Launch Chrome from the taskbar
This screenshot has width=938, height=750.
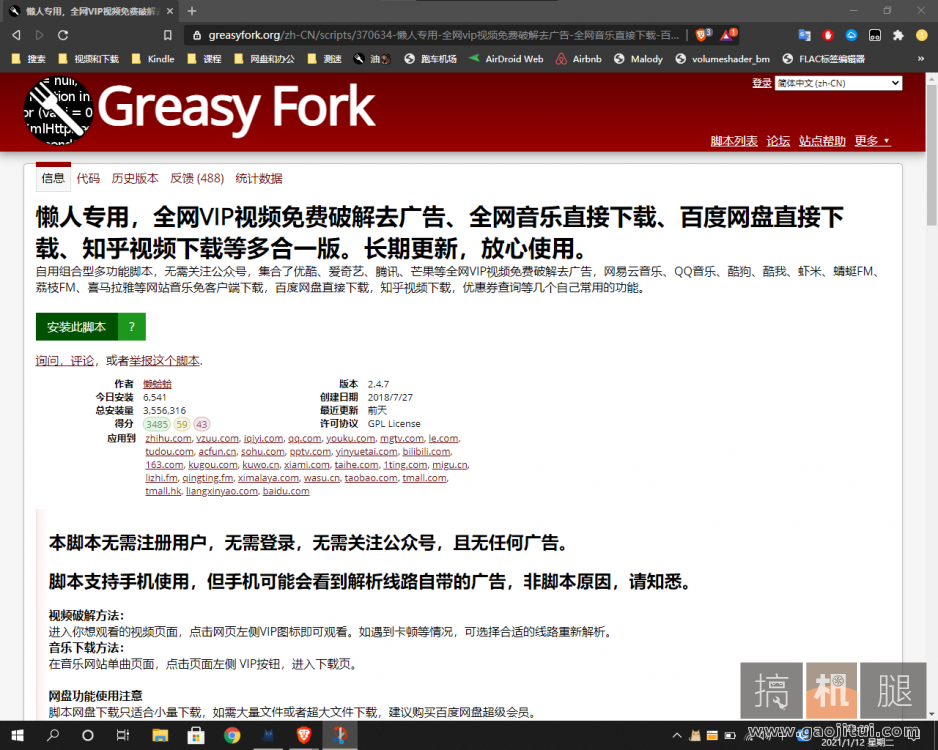[x=232, y=735]
